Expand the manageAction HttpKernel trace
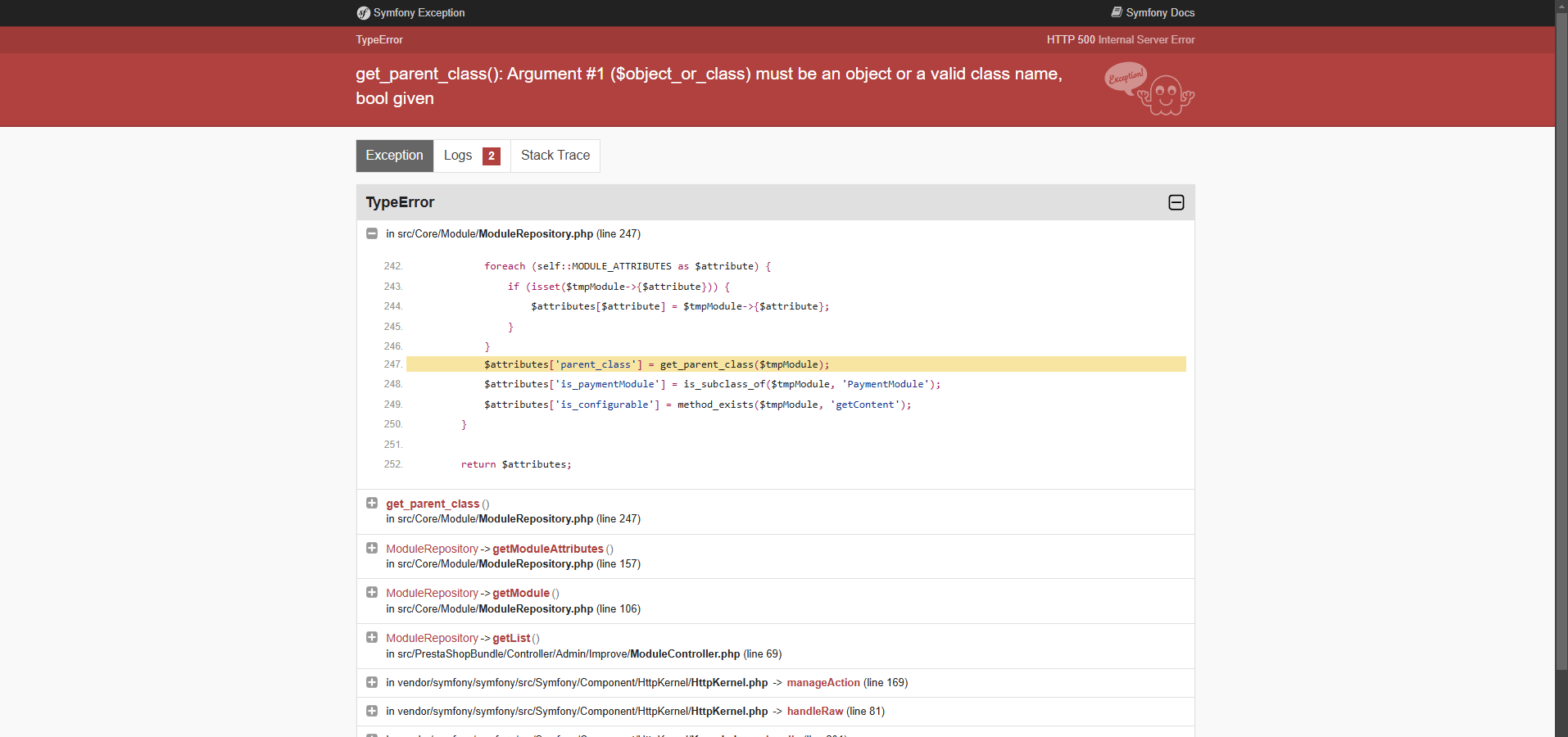Screen dimensions: 1568x737 (371, 682)
